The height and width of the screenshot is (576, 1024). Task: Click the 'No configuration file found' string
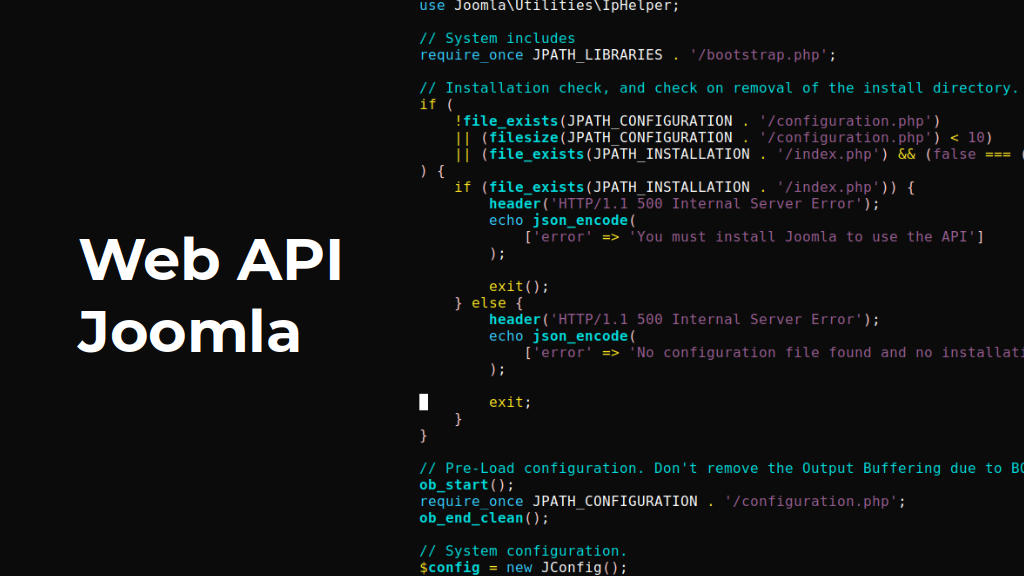point(826,353)
